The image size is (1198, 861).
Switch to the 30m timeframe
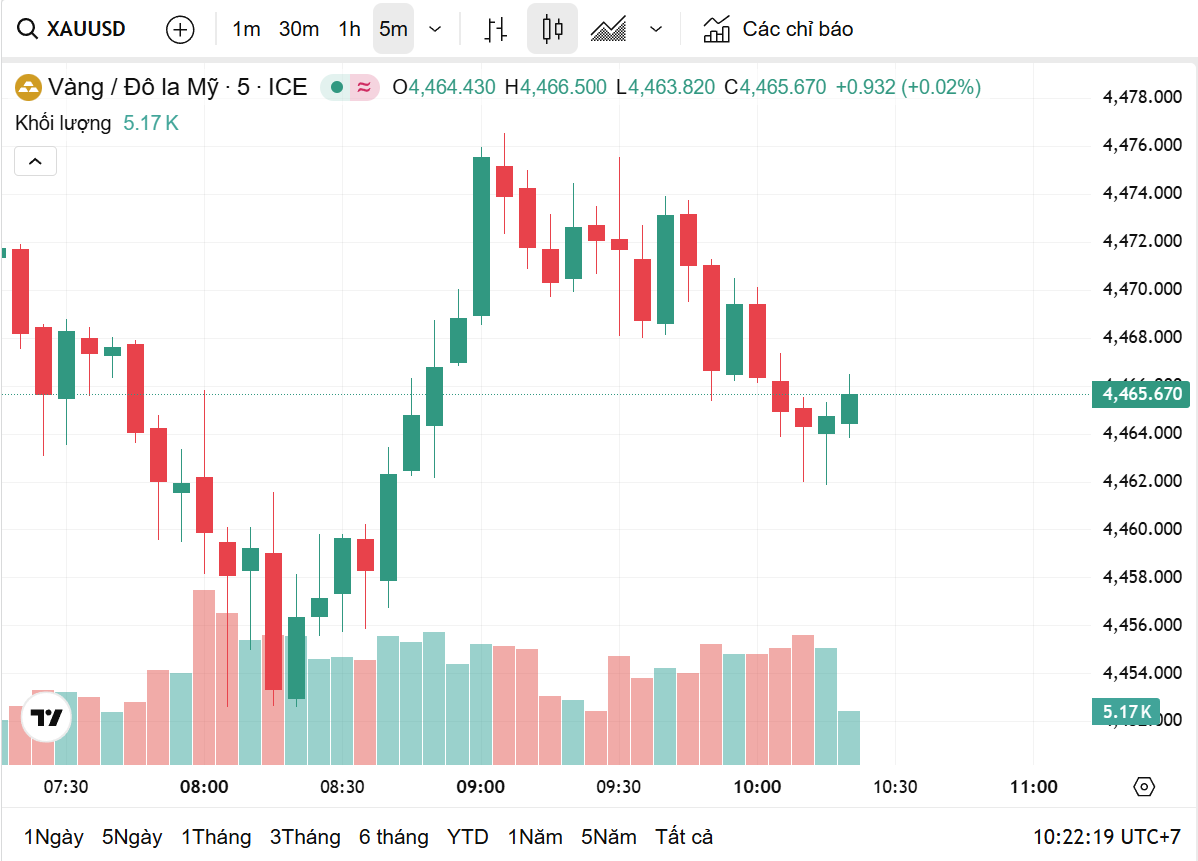pos(298,29)
